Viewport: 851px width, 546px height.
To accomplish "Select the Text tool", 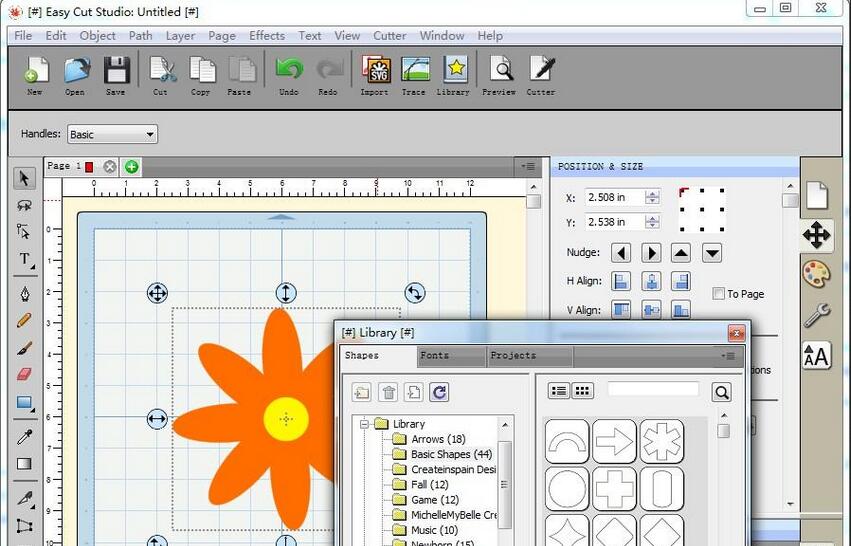I will pyautogui.click(x=25, y=259).
